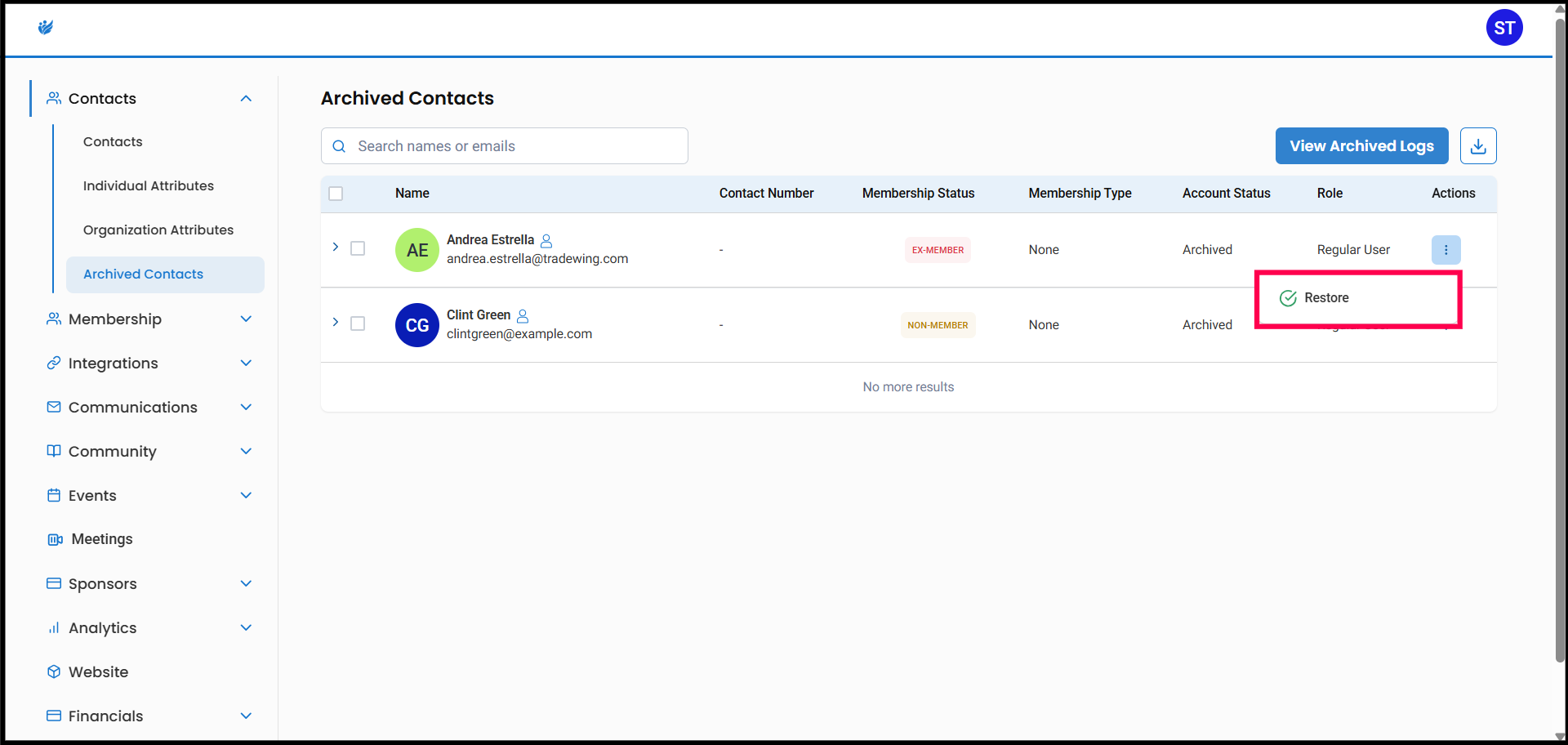Open the Website sidebar item
Image resolution: width=1568 pixels, height=745 pixels.
click(x=98, y=671)
